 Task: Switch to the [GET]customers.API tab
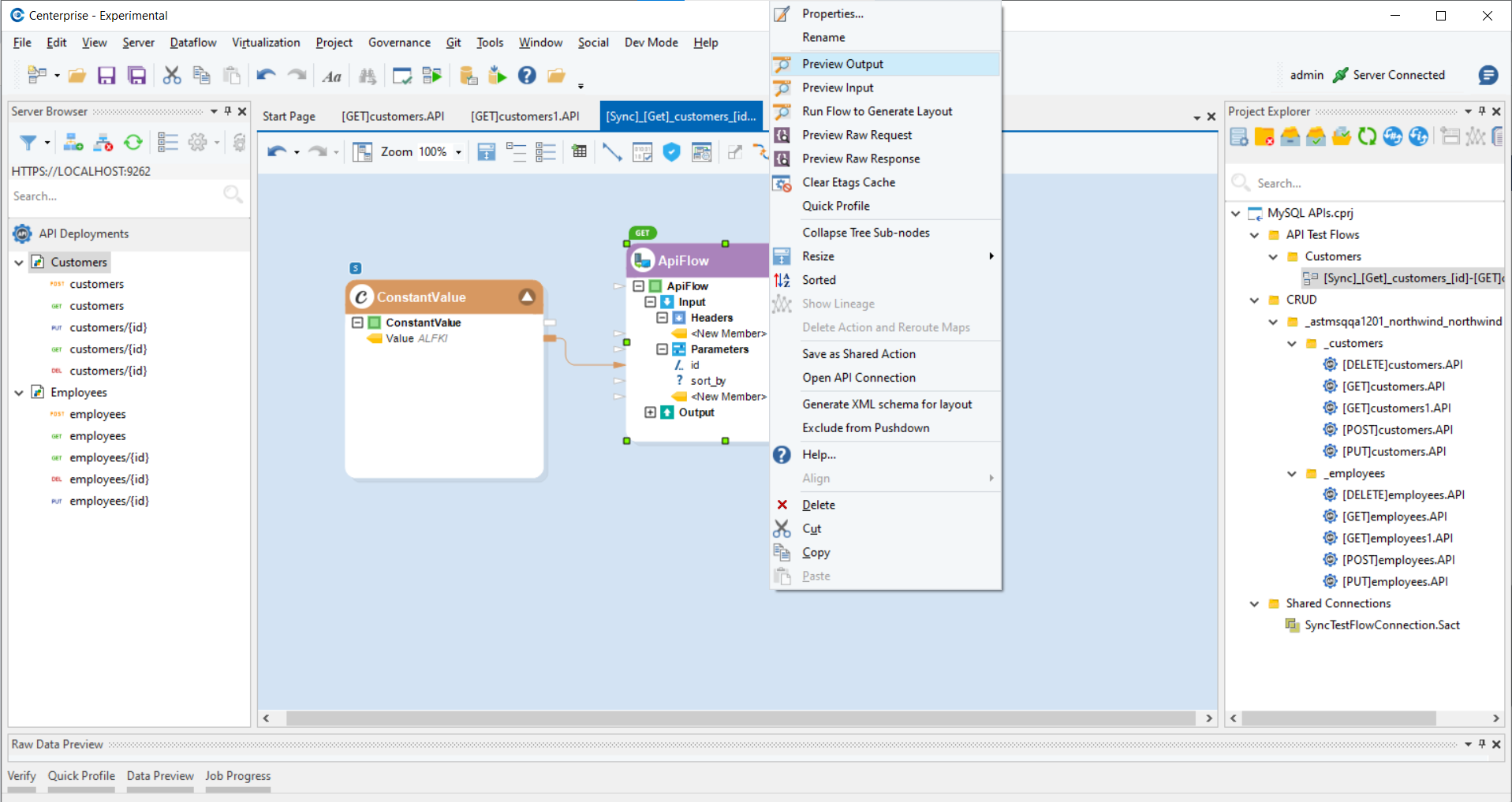coord(393,116)
